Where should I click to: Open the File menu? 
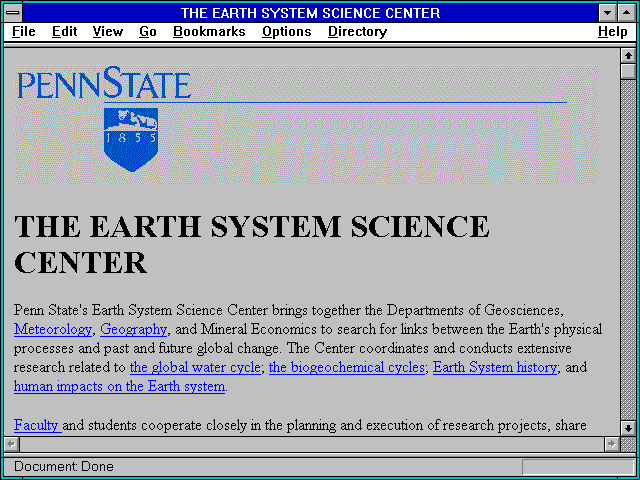[24, 32]
